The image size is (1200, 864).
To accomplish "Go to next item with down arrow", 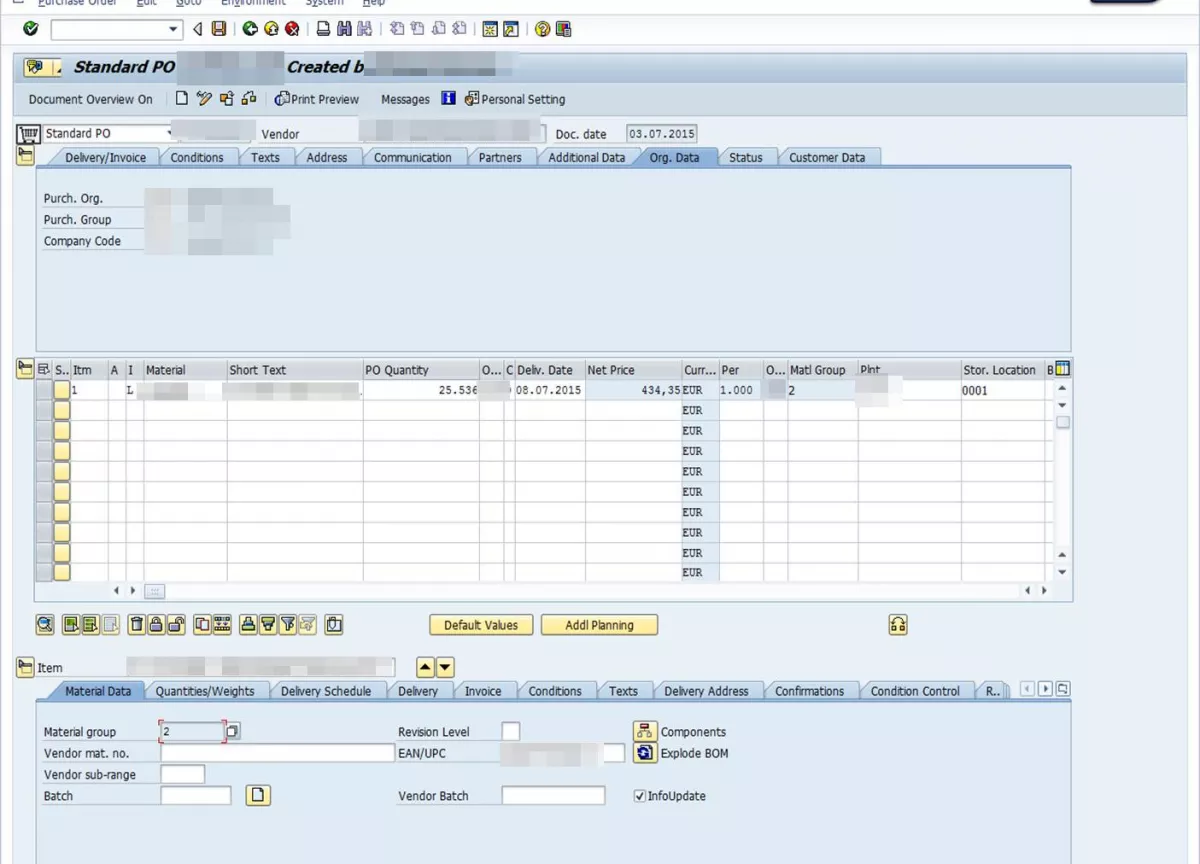I will coord(445,667).
